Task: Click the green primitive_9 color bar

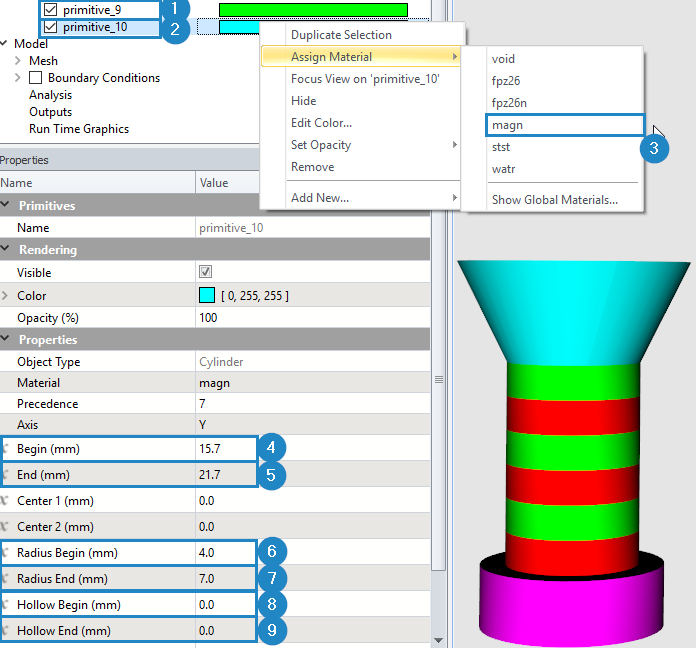Action: click(313, 10)
